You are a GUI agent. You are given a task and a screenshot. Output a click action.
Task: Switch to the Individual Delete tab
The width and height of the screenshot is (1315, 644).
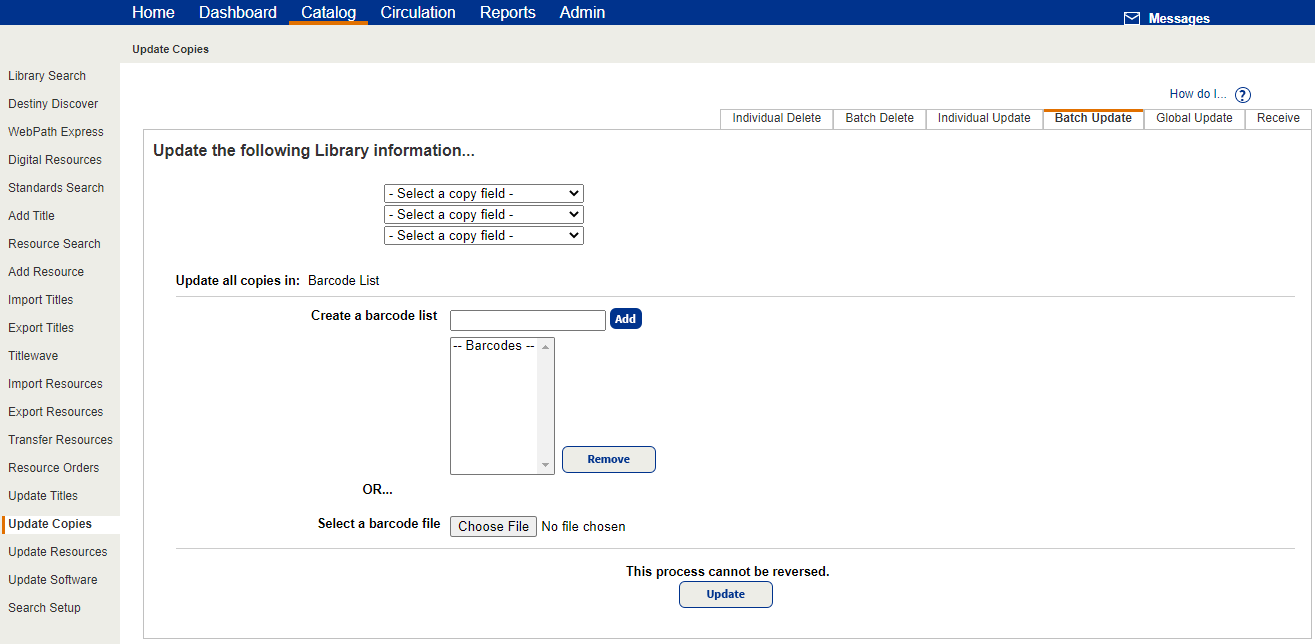tap(777, 119)
